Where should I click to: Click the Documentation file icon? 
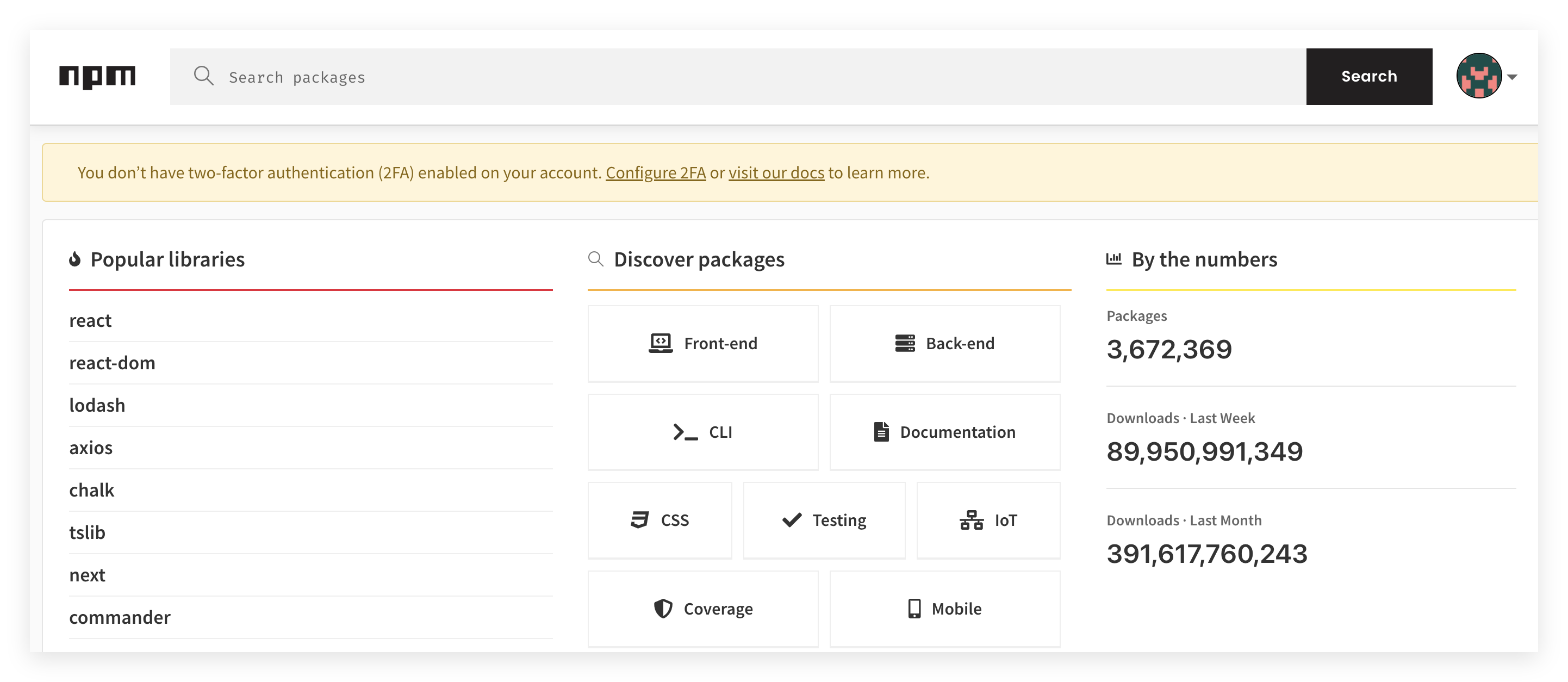pyautogui.click(x=881, y=432)
